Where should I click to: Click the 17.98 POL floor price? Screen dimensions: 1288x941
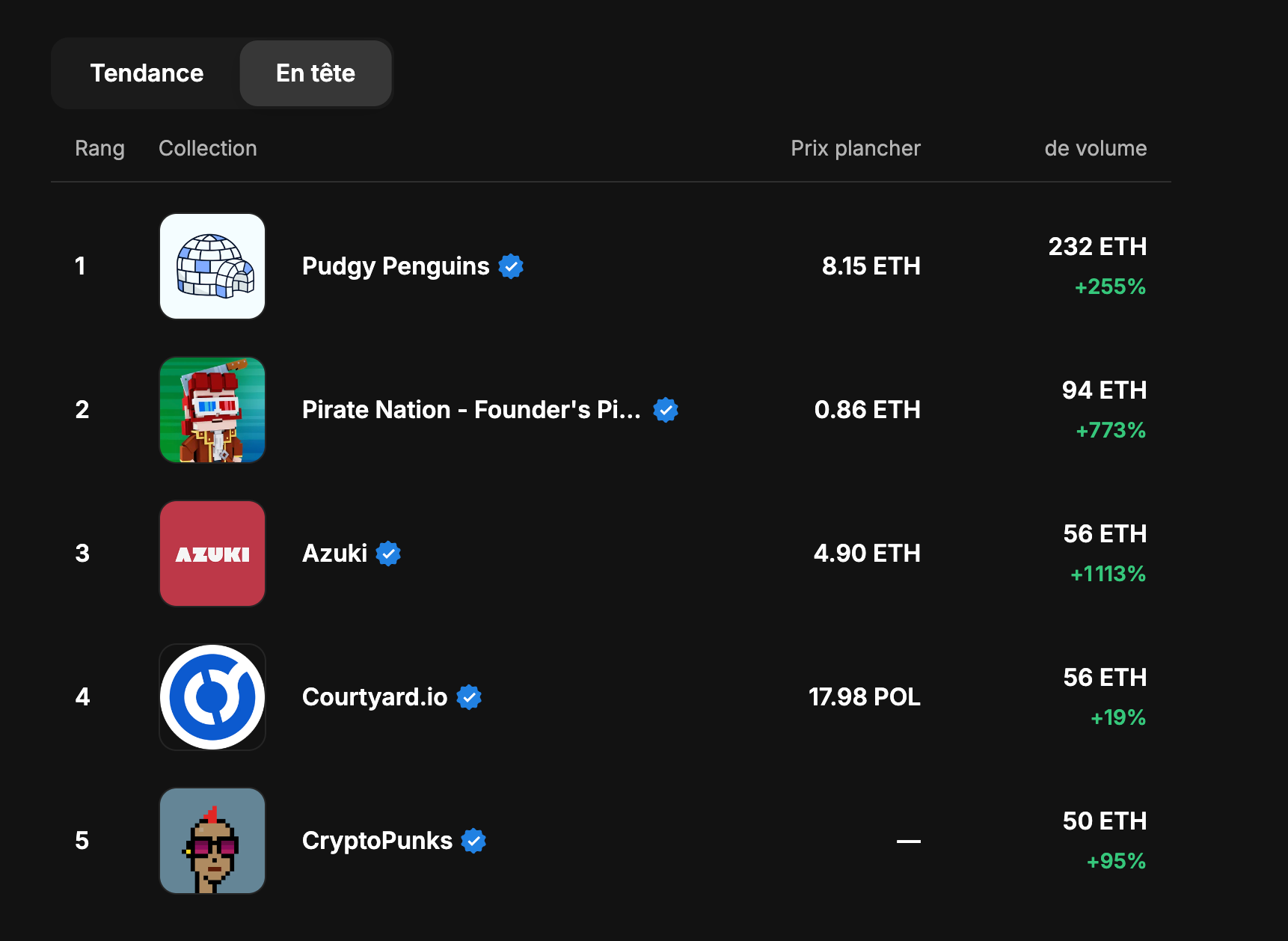[x=864, y=697]
